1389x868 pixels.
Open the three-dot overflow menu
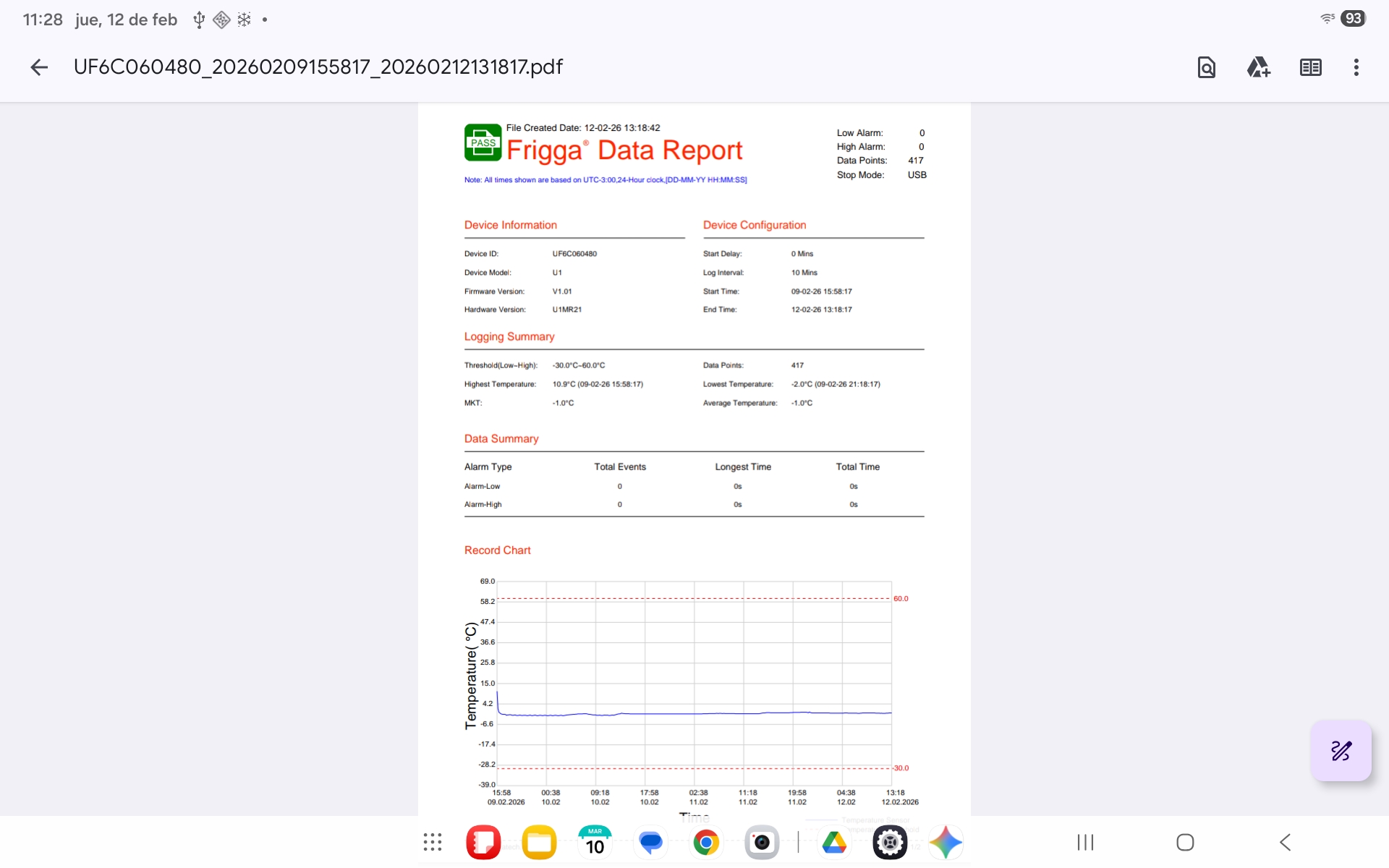(1356, 67)
